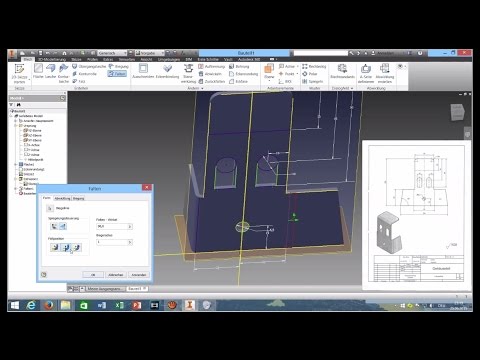Open Firefox from the taskbar

click(49, 305)
